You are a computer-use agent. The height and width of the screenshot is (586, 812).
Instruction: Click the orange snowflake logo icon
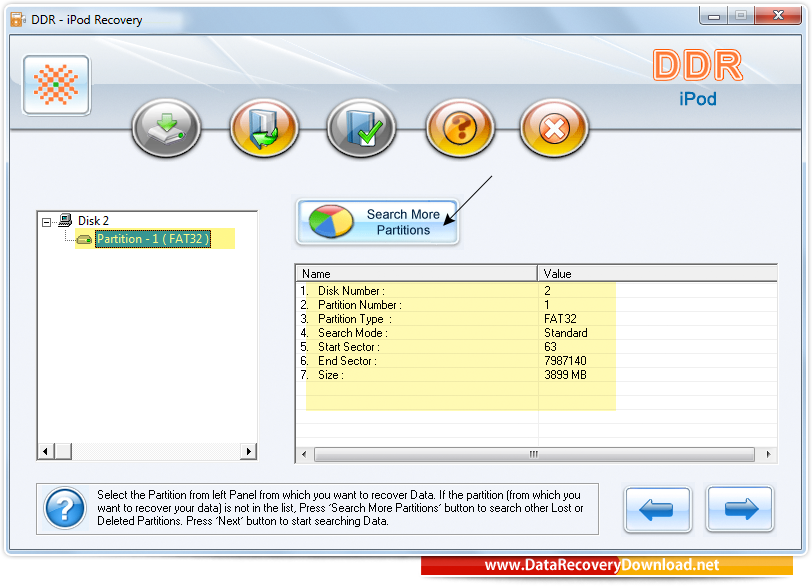(56, 85)
